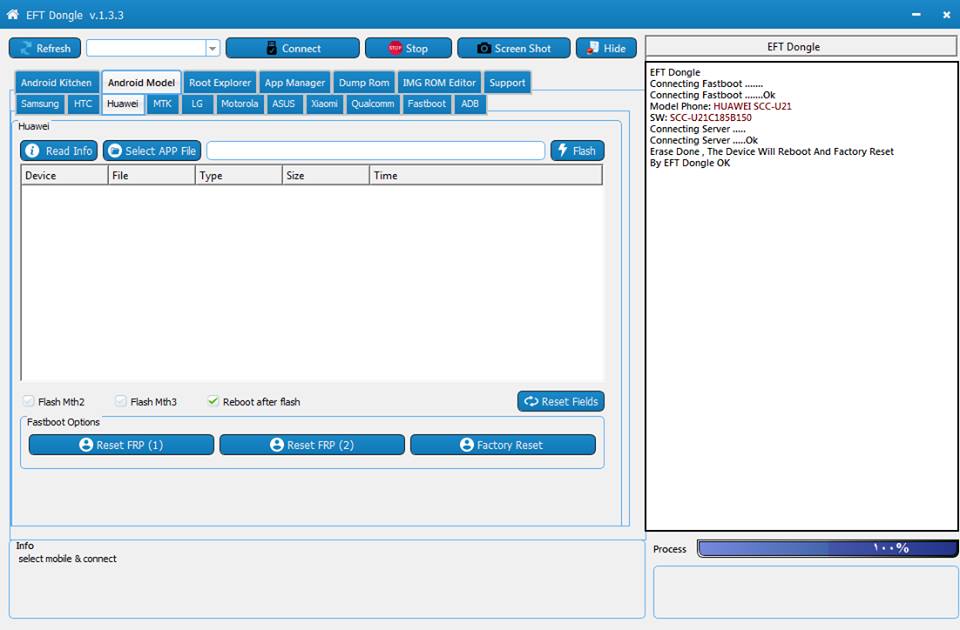
Task: Click the APP file path input field
Action: 375,151
